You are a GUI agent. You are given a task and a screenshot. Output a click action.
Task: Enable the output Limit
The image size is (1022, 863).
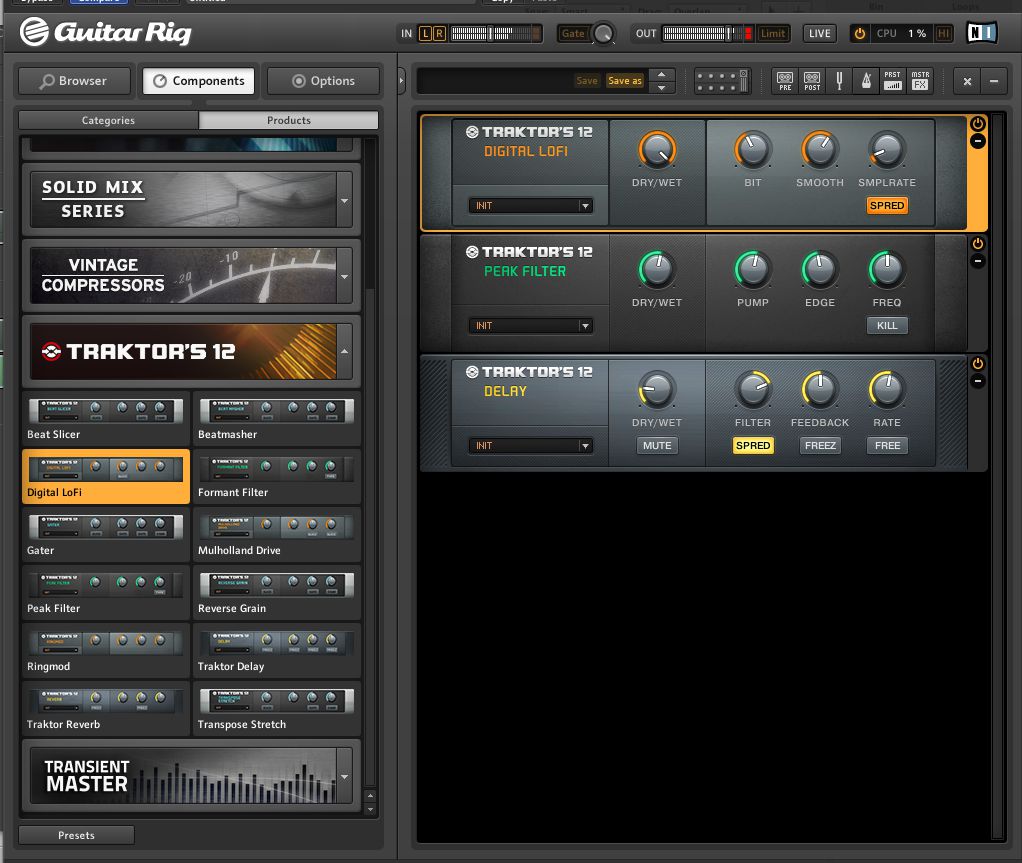(772, 33)
